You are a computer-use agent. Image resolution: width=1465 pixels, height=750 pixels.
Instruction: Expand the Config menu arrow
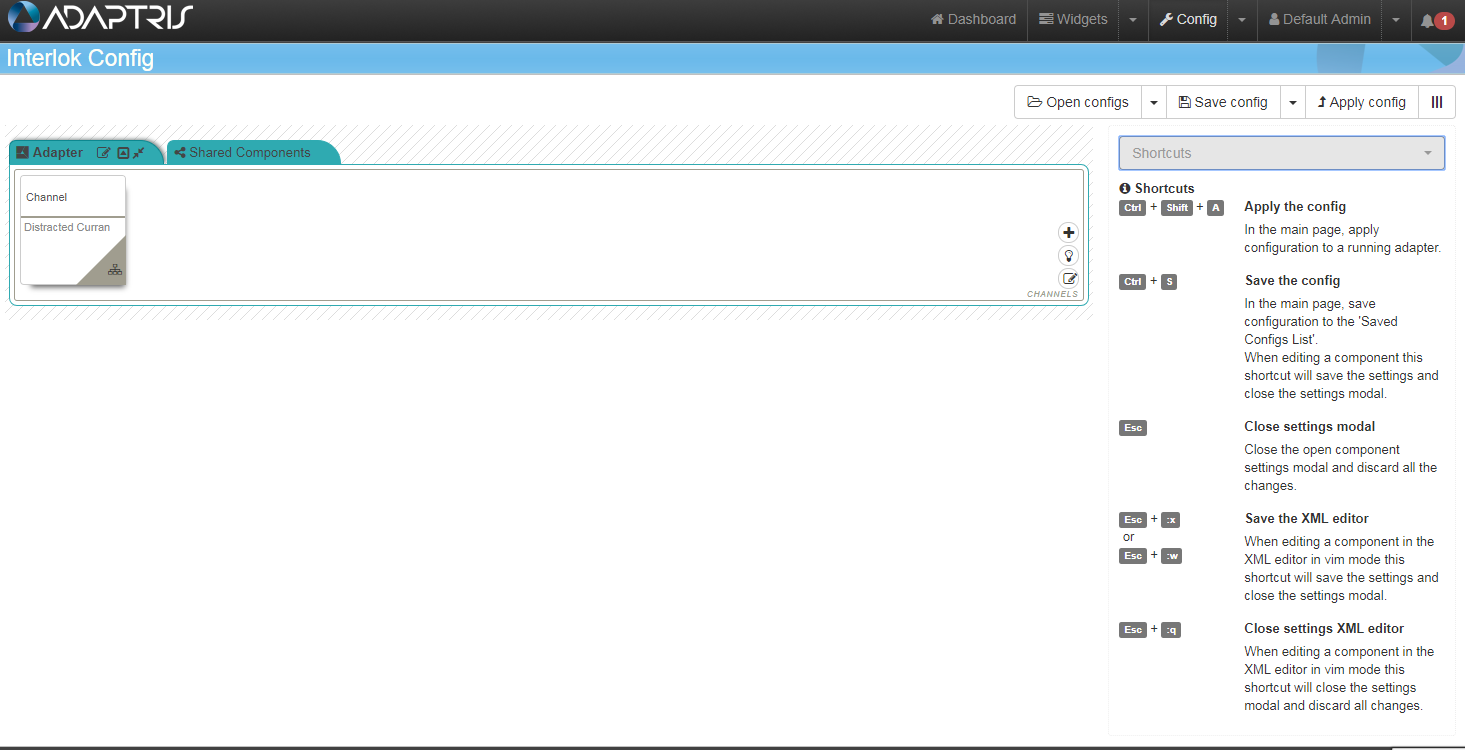point(1241,20)
